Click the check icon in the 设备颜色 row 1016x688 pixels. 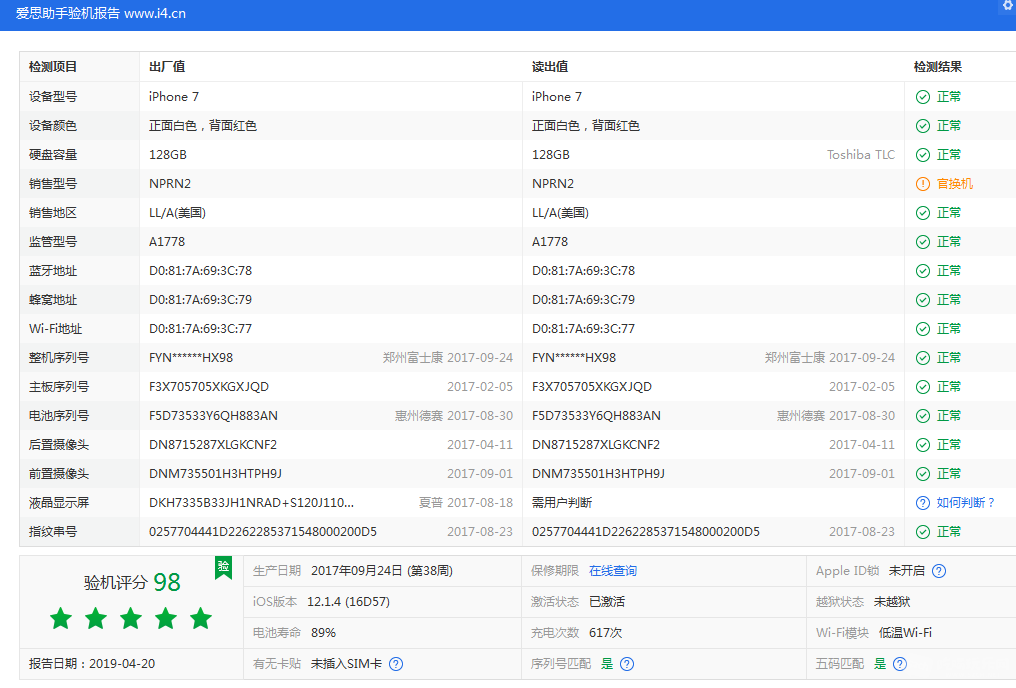[923, 126]
